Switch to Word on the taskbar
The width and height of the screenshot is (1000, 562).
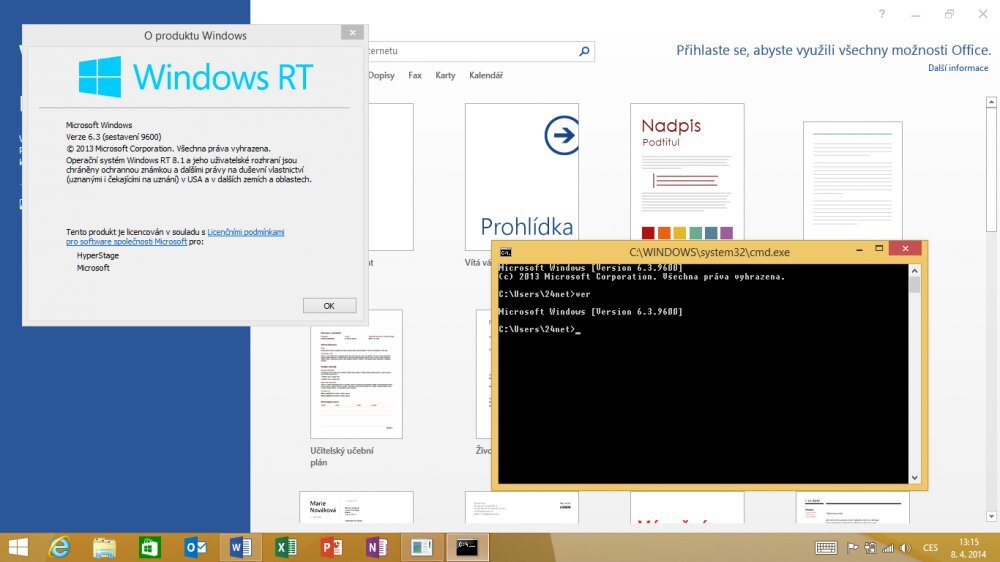pos(240,547)
